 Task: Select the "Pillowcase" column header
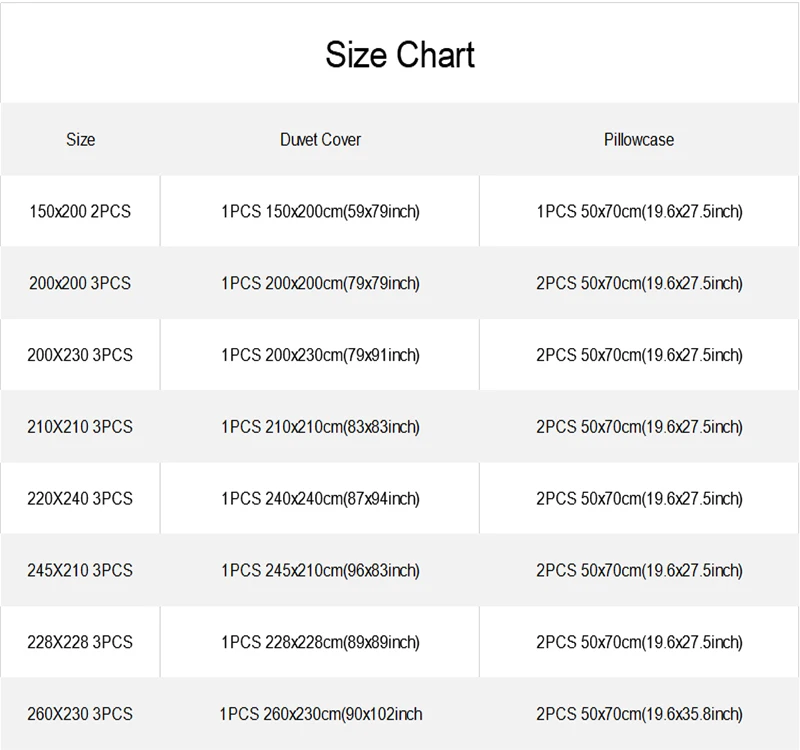point(639,140)
